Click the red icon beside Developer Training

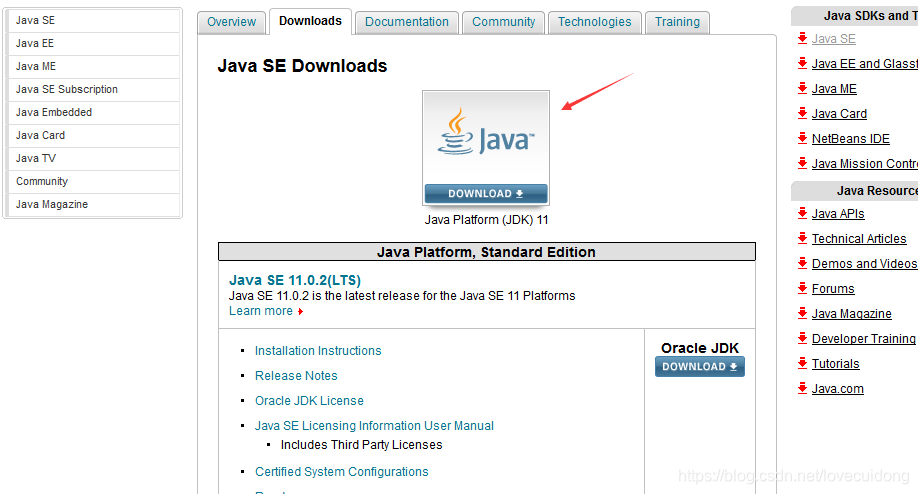click(x=803, y=338)
